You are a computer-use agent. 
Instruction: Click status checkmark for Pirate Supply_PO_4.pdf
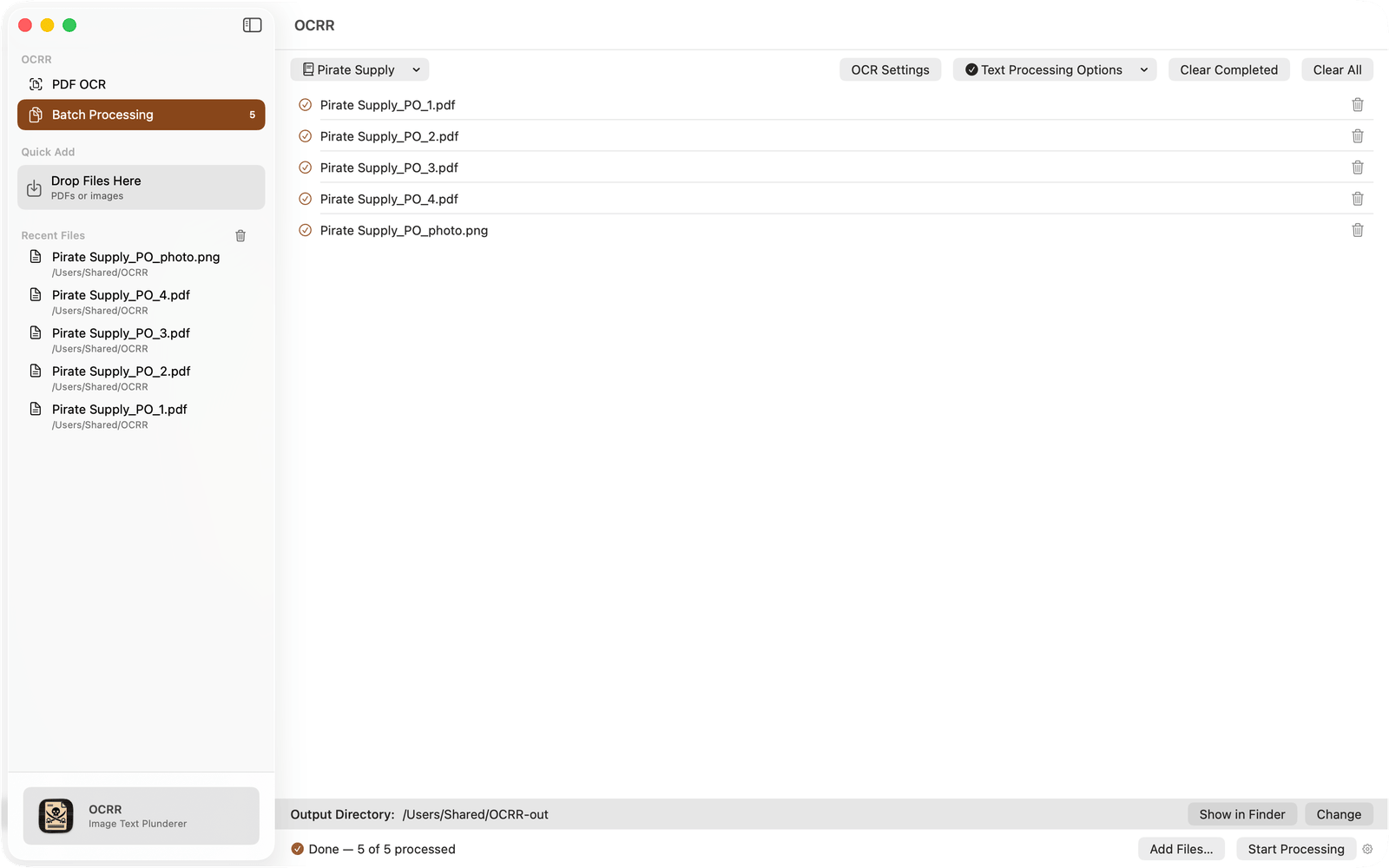point(306,199)
